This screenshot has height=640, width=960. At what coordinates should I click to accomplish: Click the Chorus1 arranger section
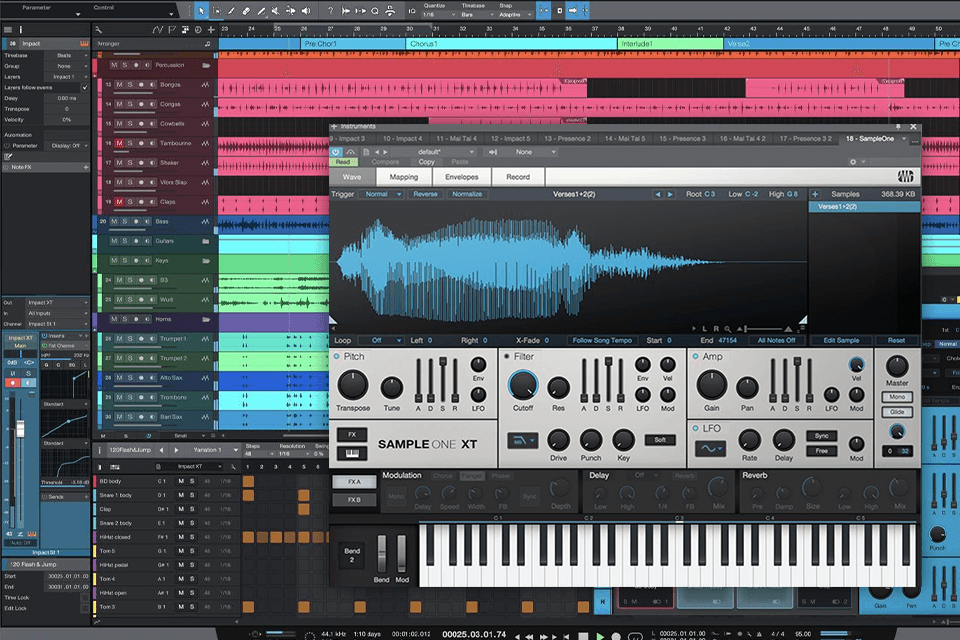coord(511,44)
